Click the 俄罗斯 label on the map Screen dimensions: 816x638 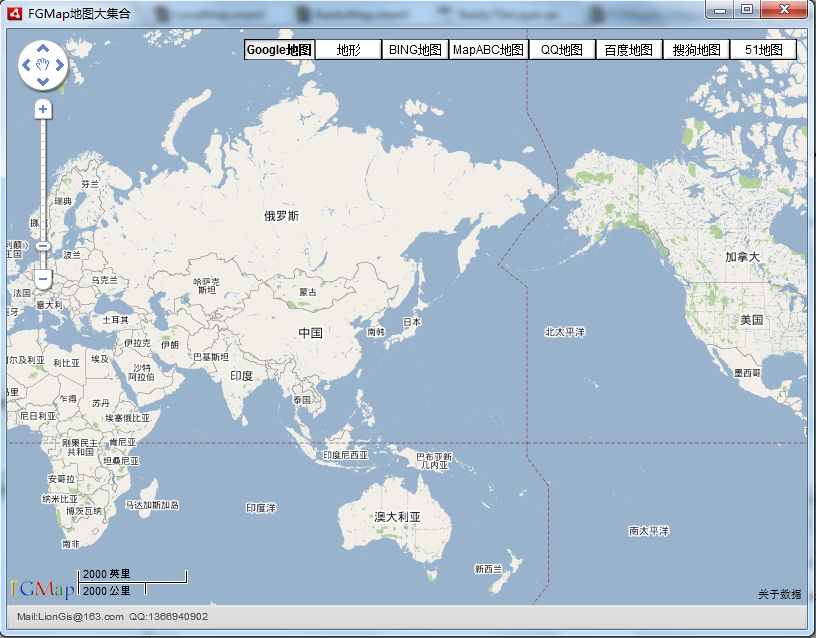[282, 216]
